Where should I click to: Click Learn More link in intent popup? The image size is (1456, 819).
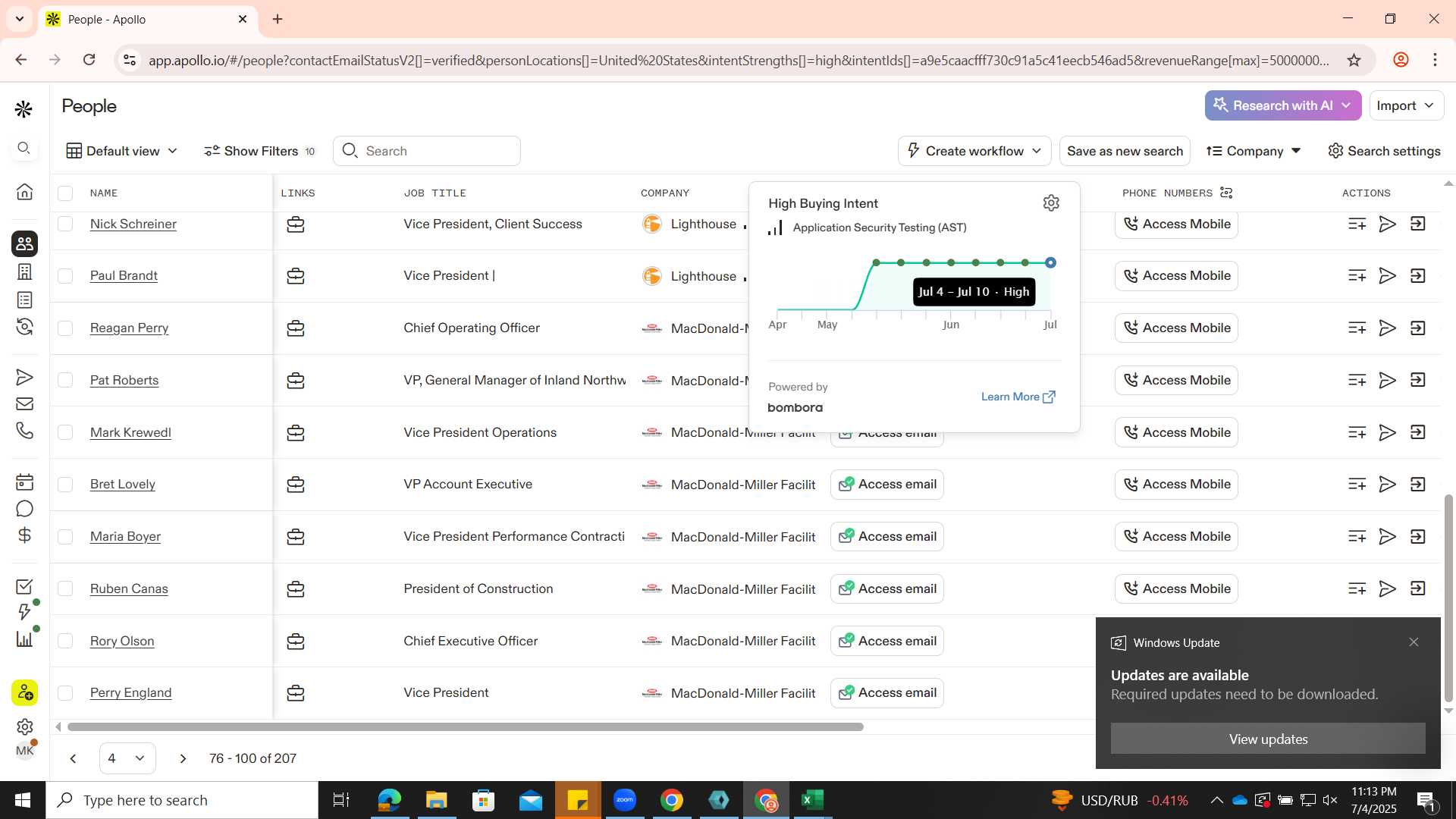click(1018, 397)
